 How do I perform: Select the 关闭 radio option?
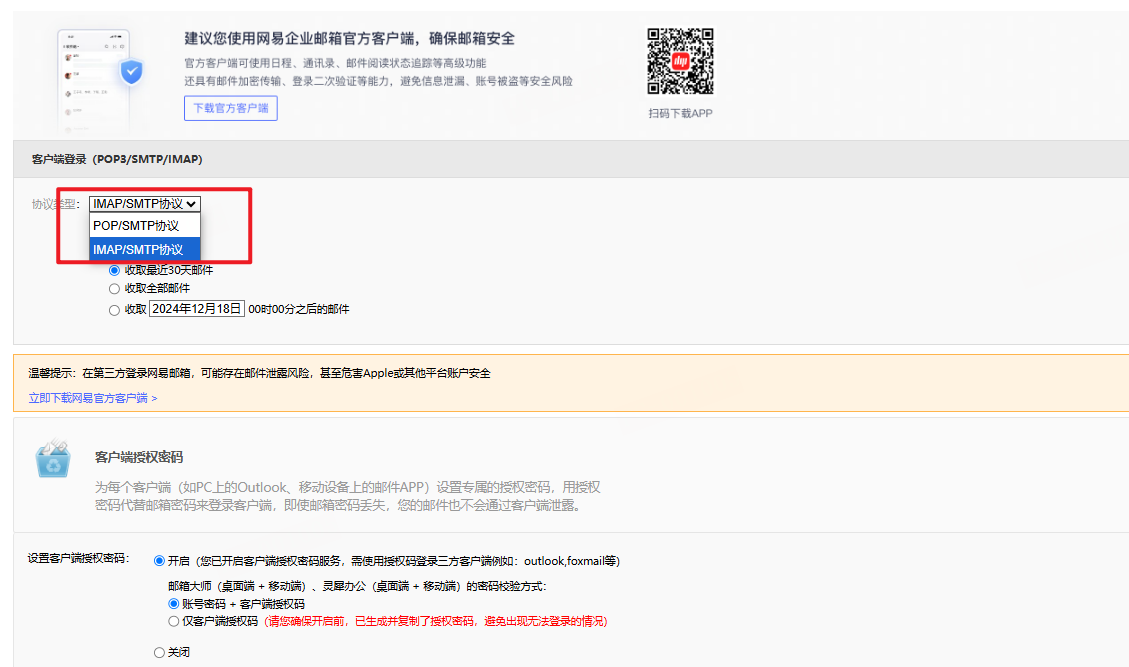159,653
